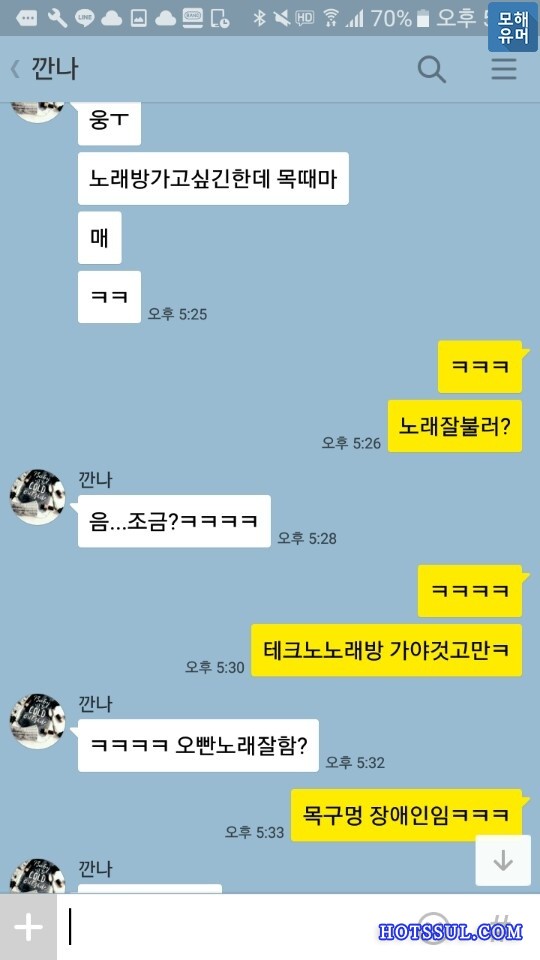Tap the 깐나 chat room title
540x960 pixels.
click(53, 69)
